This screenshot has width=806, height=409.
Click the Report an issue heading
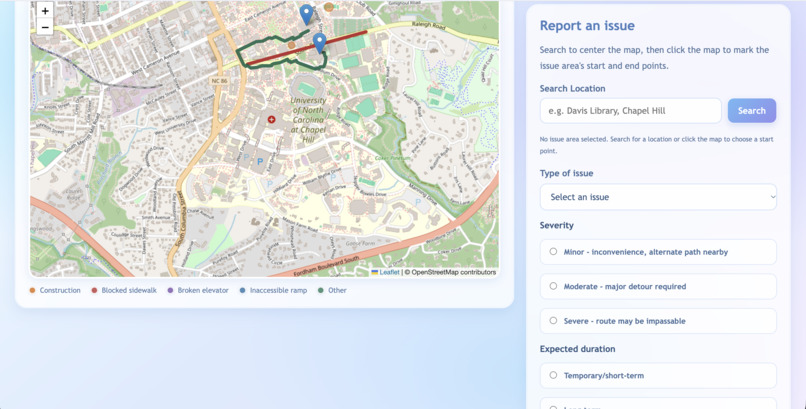click(x=587, y=26)
